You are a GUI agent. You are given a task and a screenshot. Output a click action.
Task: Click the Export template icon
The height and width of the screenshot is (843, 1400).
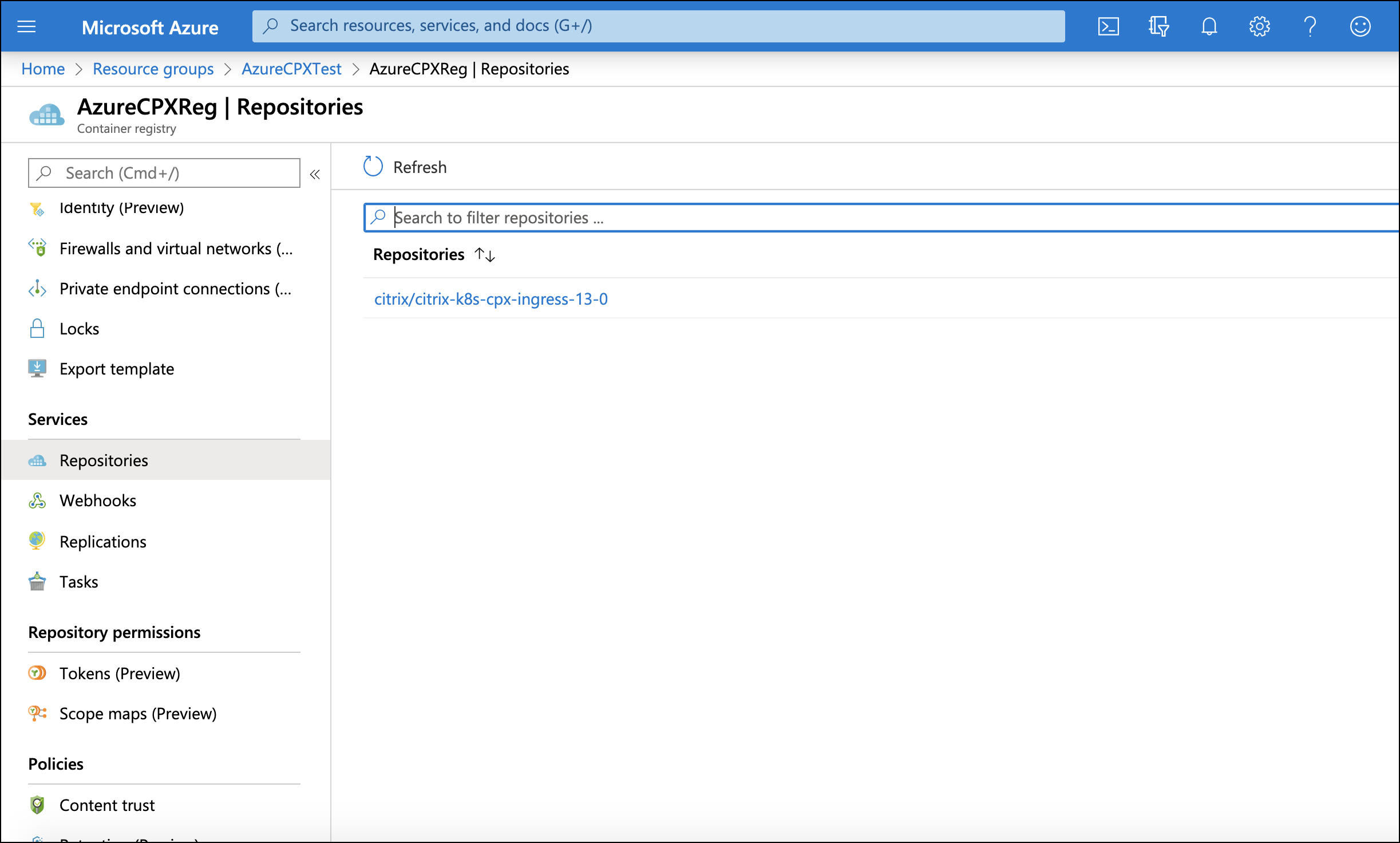tap(37, 368)
